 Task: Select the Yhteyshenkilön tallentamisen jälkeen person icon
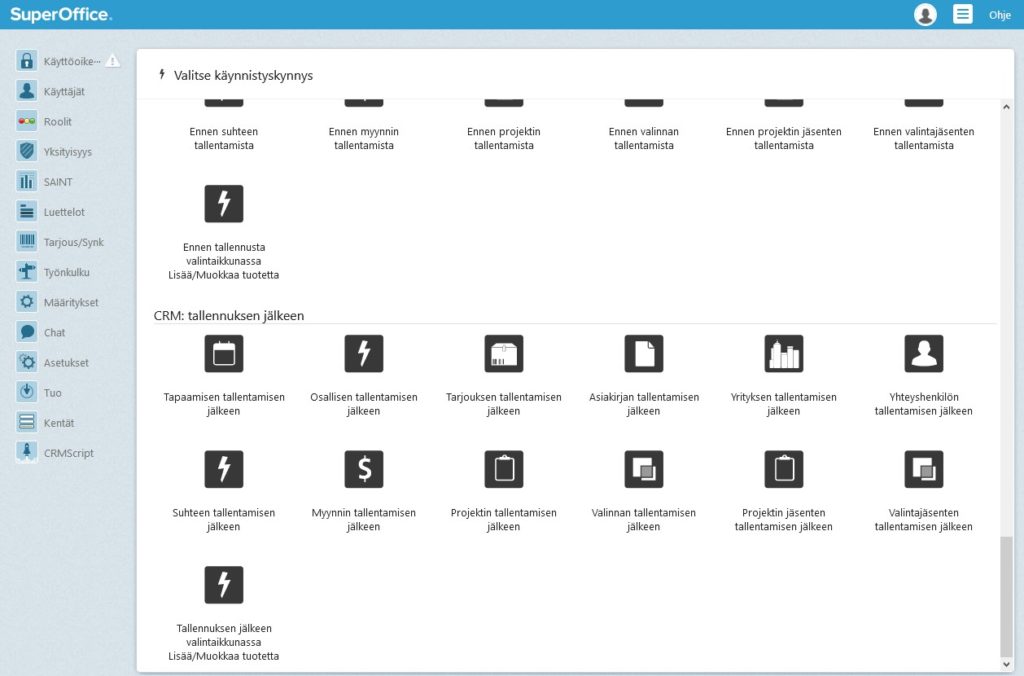pos(923,354)
